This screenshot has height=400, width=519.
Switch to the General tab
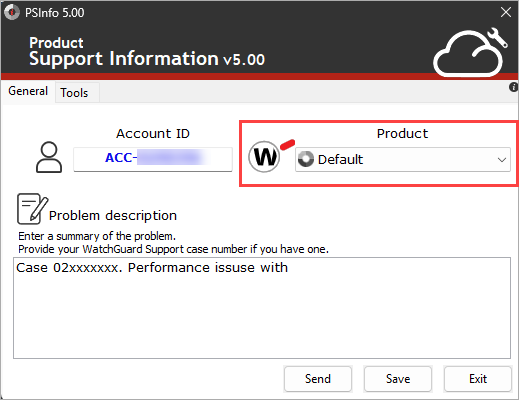point(28,91)
